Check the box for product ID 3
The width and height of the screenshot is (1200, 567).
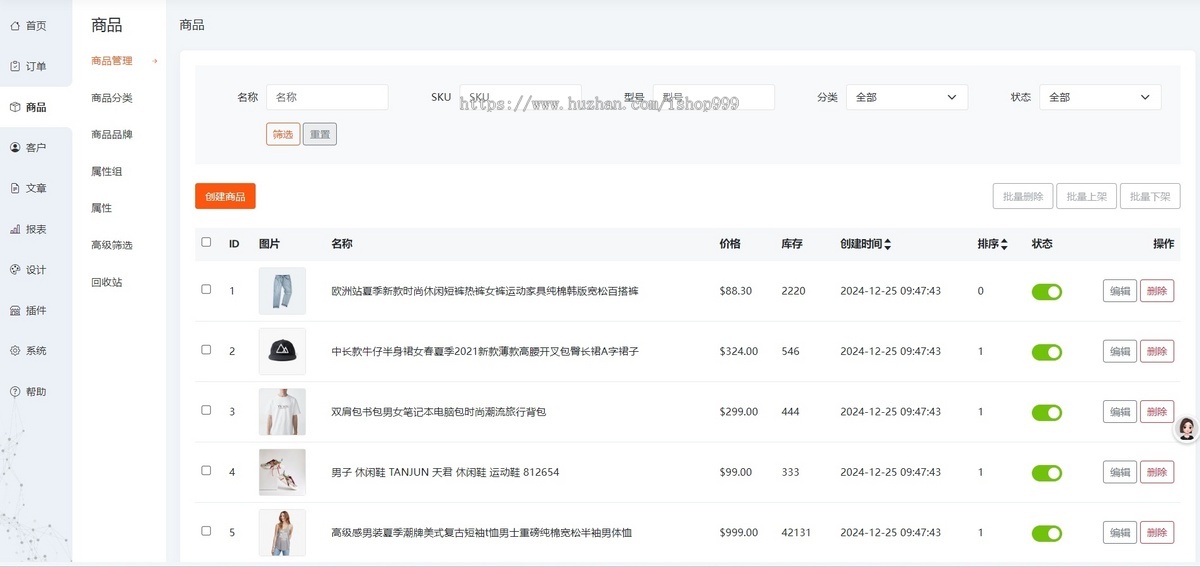(206, 410)
